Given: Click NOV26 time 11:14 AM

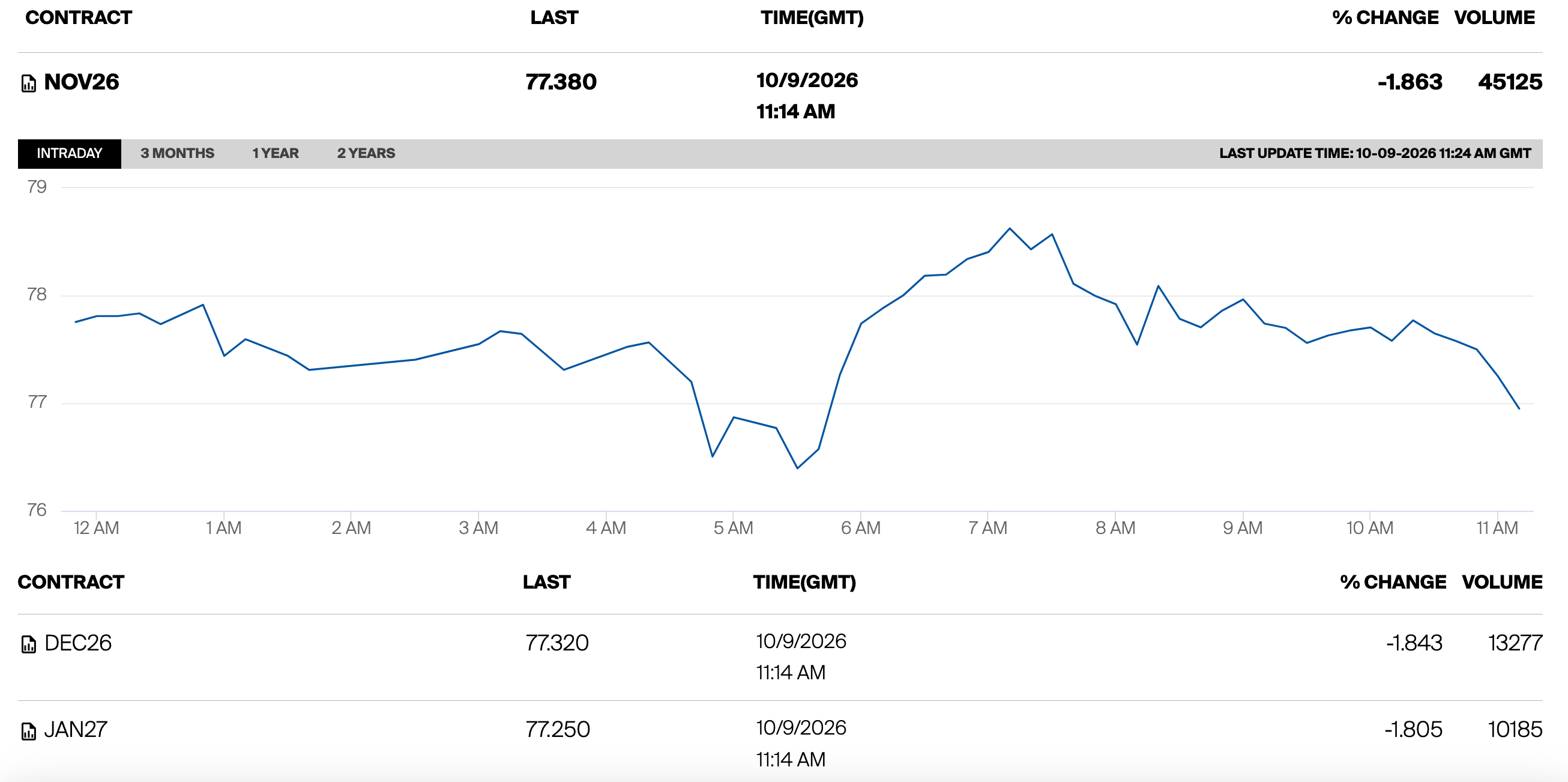Looking at the screenshot, I should [795, 112].
